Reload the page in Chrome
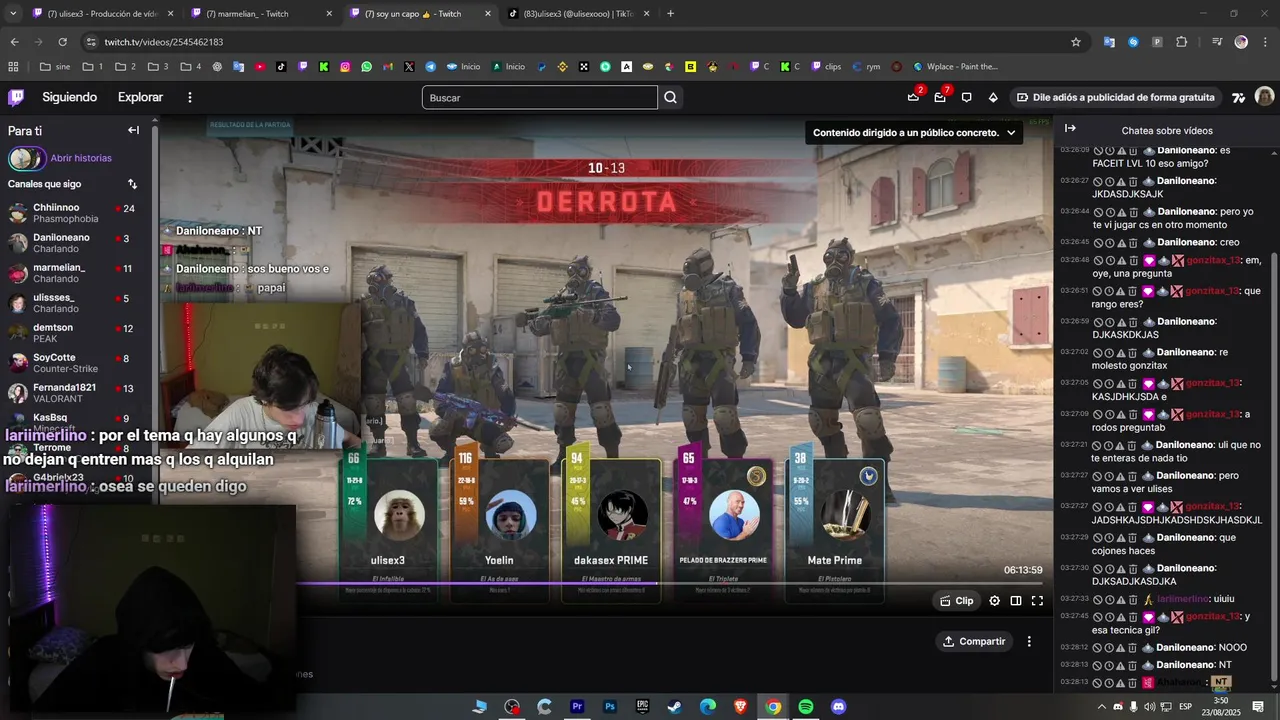The width and height of the screenshot is (1280, 720). click(62, 42)
